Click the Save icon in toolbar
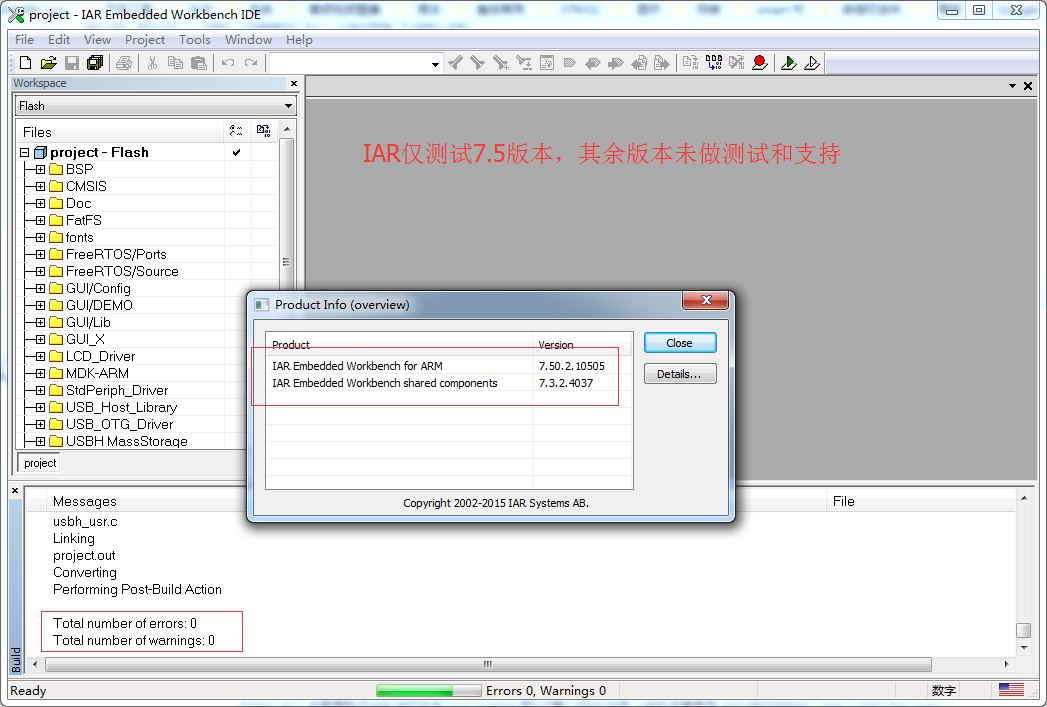This screenshot has width=1047, height=707. [x=71, y=63]
